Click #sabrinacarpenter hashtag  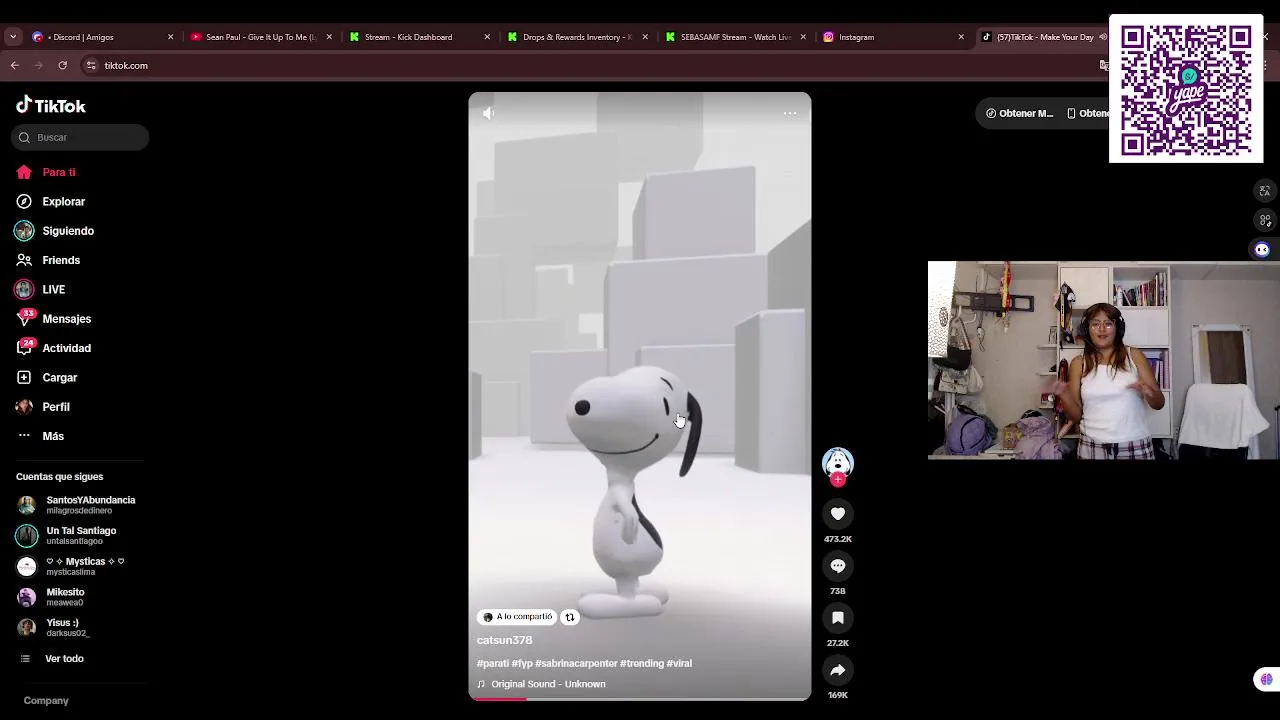576,663
